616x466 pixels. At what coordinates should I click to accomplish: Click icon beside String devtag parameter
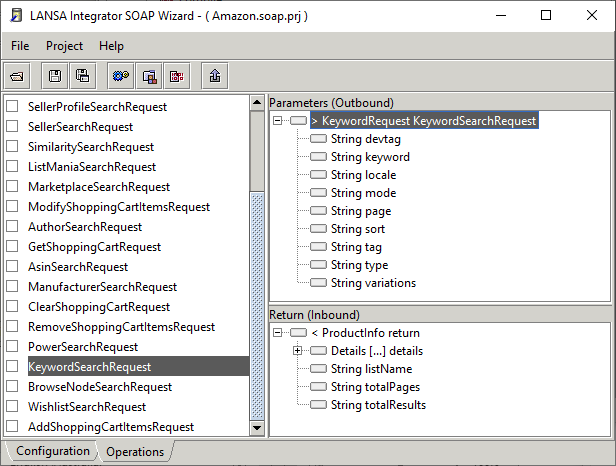pos(318,139)
